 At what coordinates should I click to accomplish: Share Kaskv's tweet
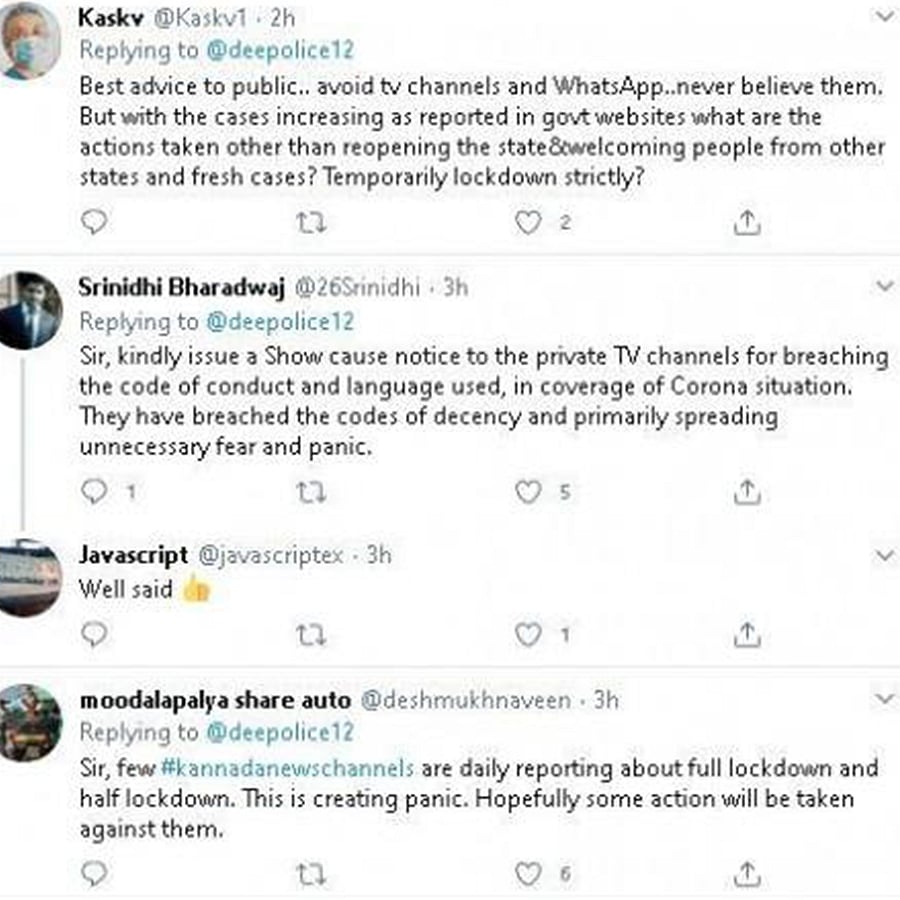[x=747, y=224]
